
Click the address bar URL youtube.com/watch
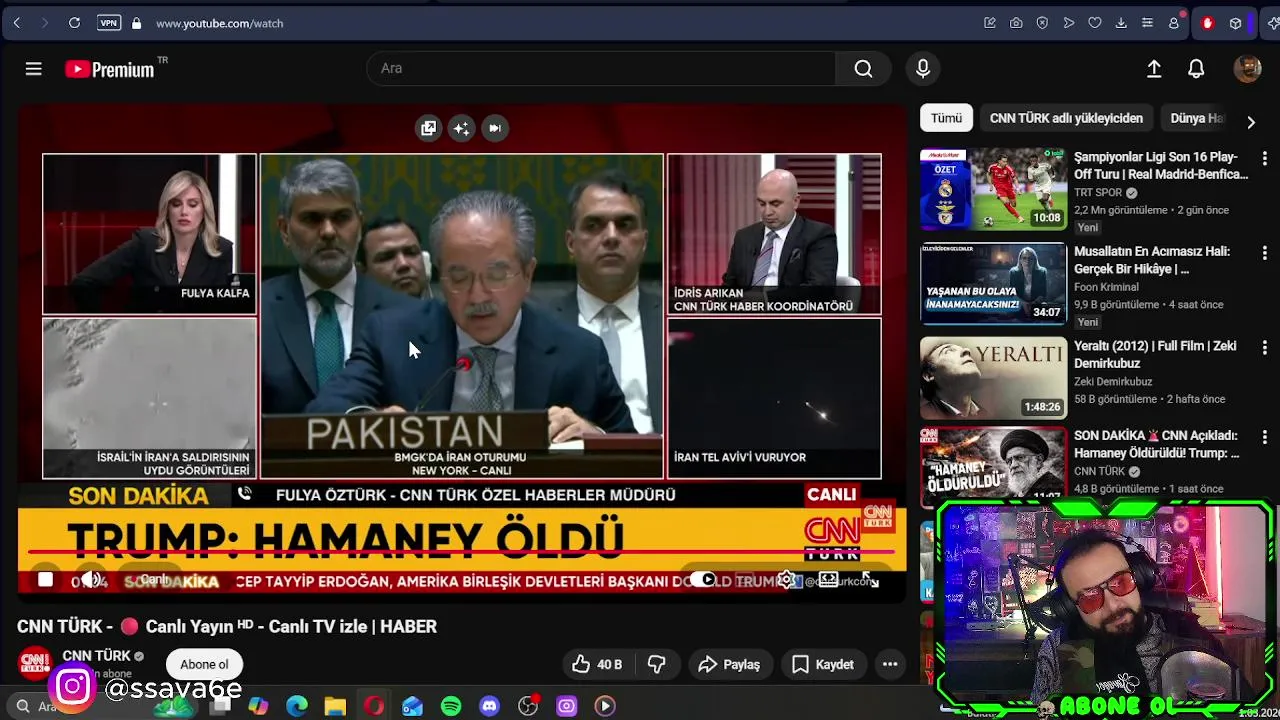point(219,23)
